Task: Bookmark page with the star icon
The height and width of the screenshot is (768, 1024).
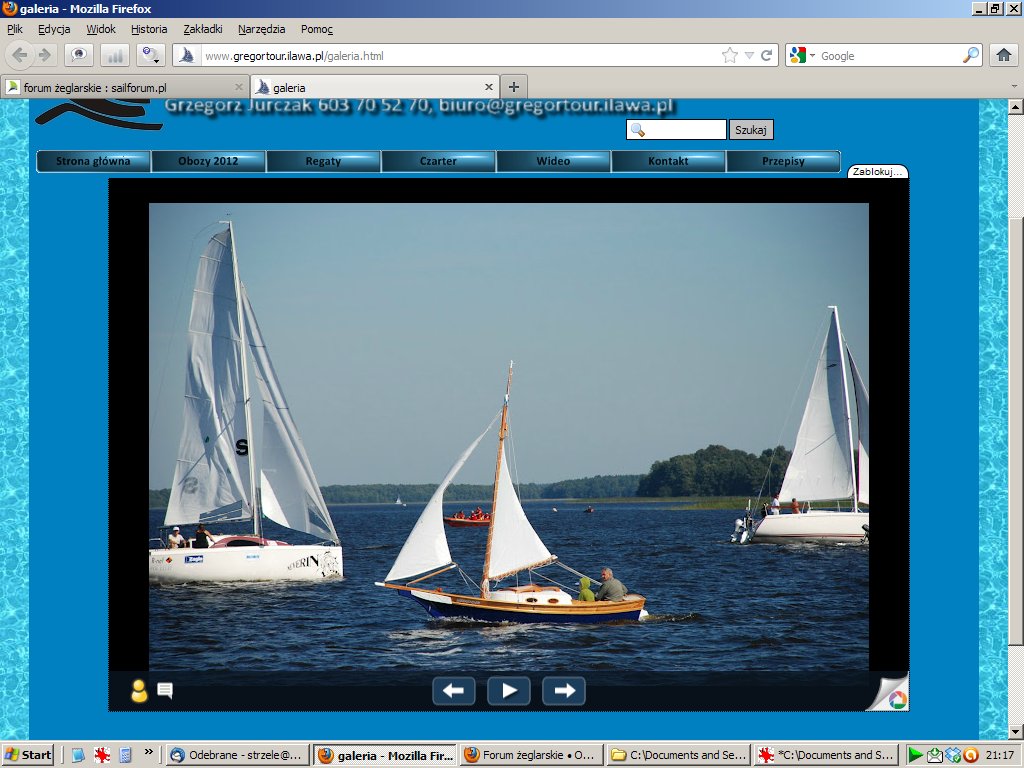Action: click(x=730, y=56)
